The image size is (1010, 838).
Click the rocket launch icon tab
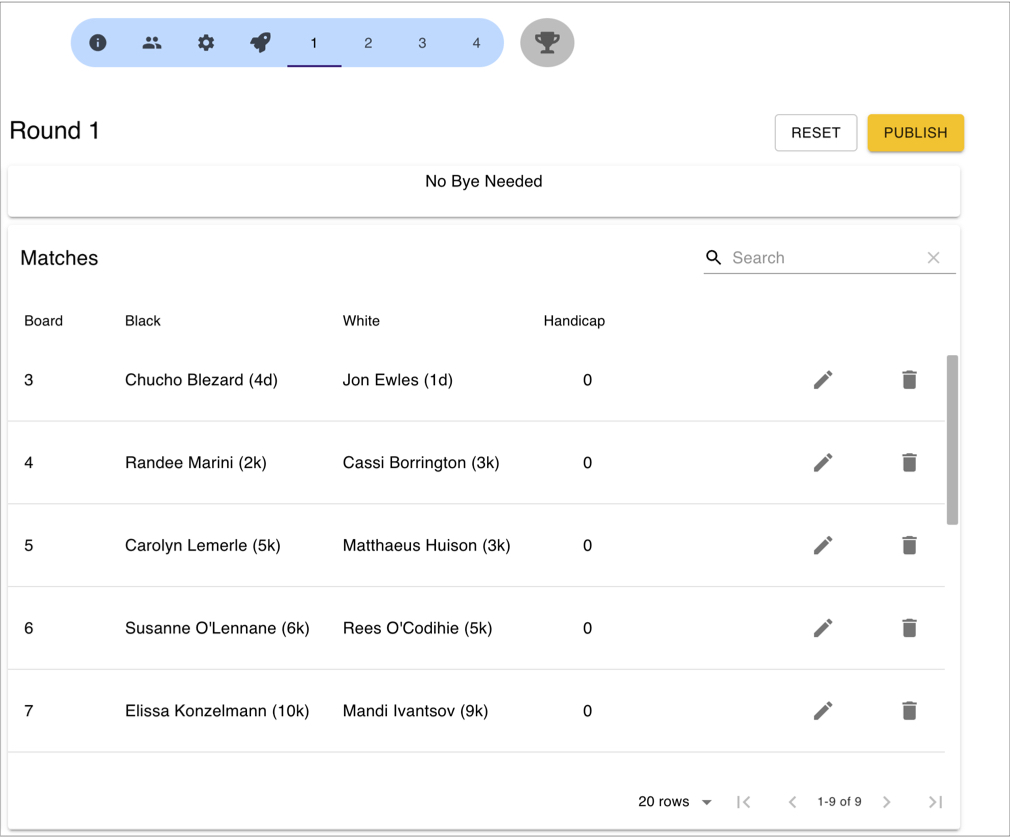pos(260,43)
